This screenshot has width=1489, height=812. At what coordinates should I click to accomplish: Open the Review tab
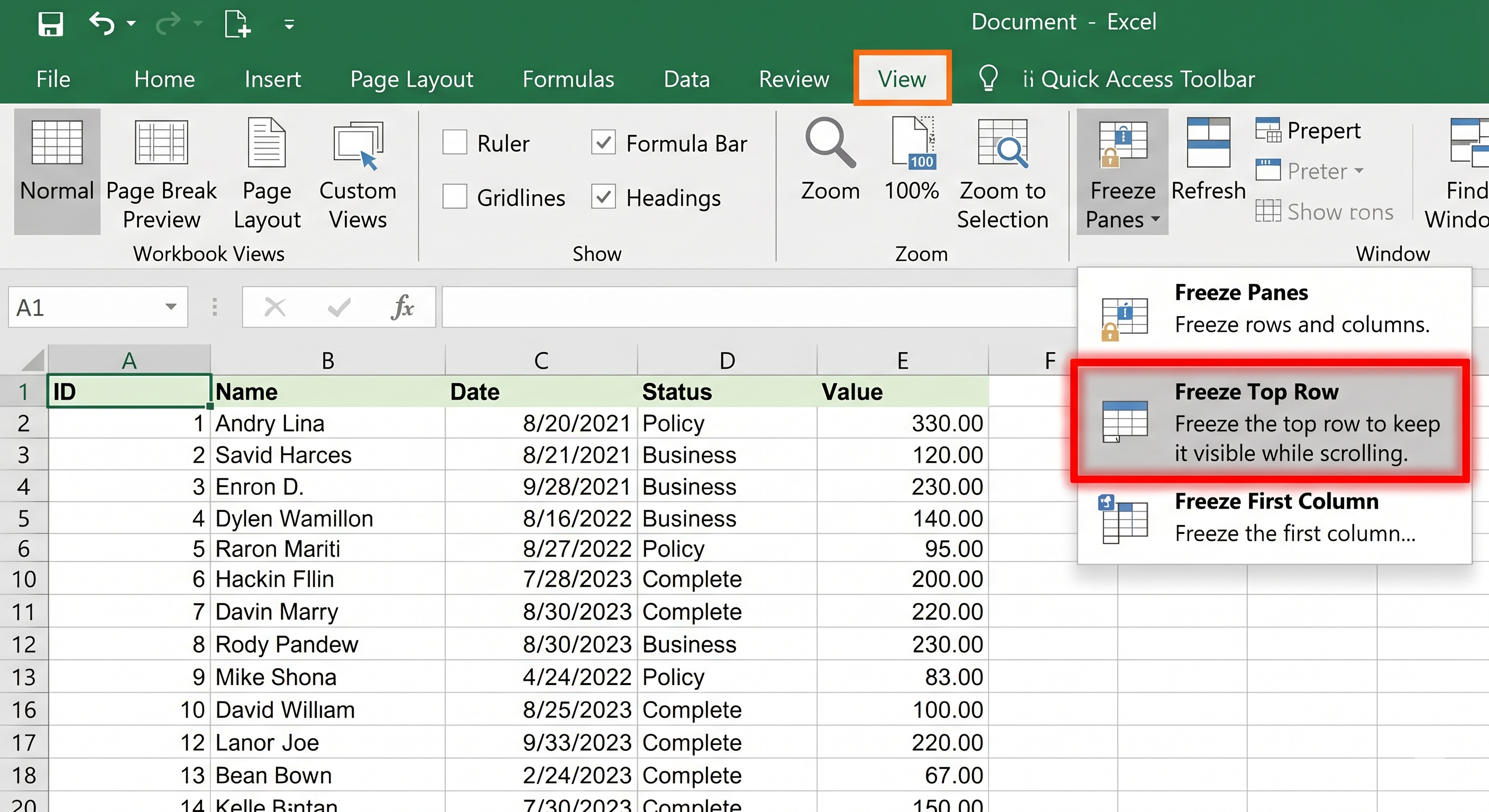794,79
